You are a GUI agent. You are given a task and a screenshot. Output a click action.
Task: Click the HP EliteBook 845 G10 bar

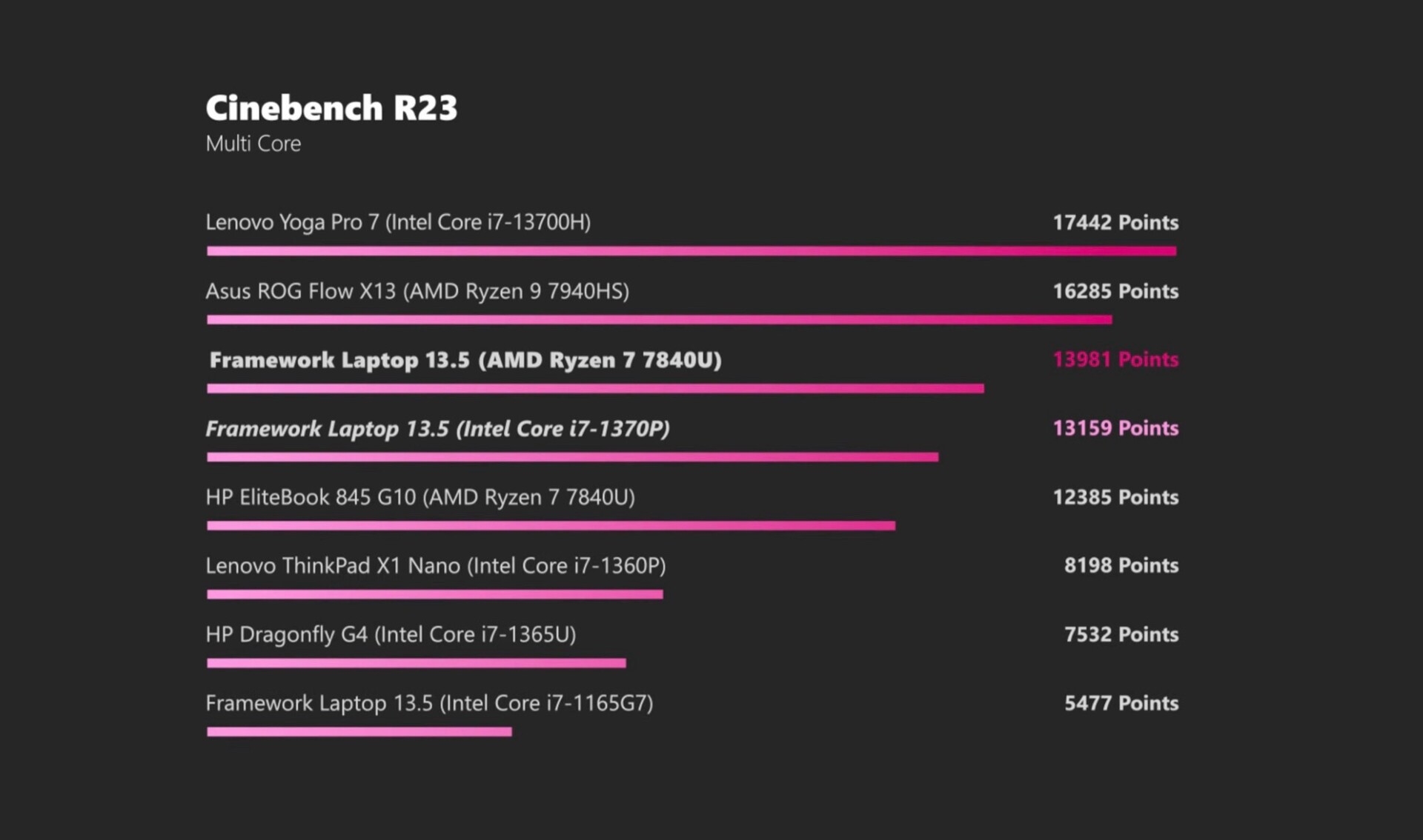[x=551, y=526]
